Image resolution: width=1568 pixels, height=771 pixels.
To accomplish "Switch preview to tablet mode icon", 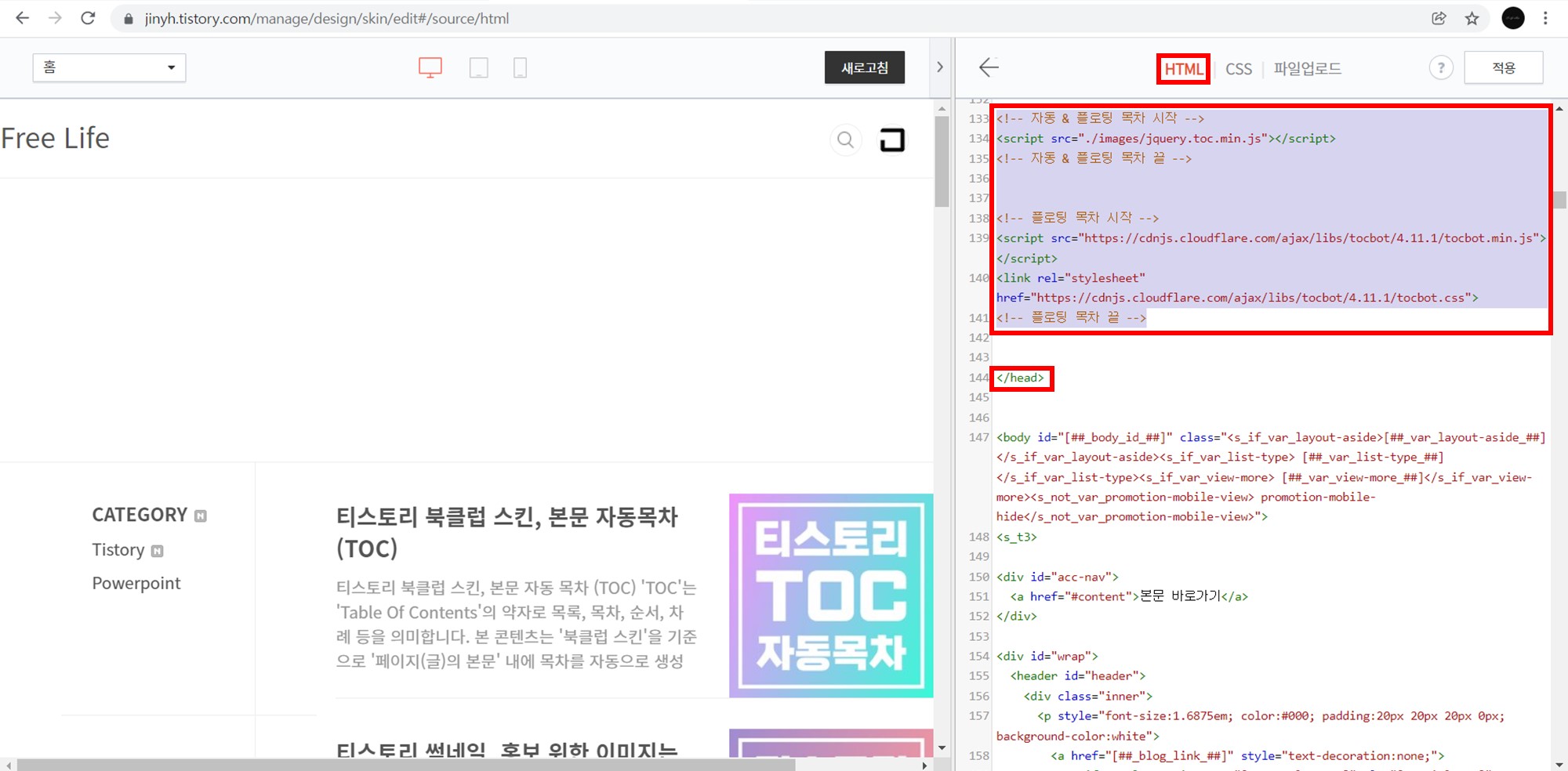I will coord(479,67).
